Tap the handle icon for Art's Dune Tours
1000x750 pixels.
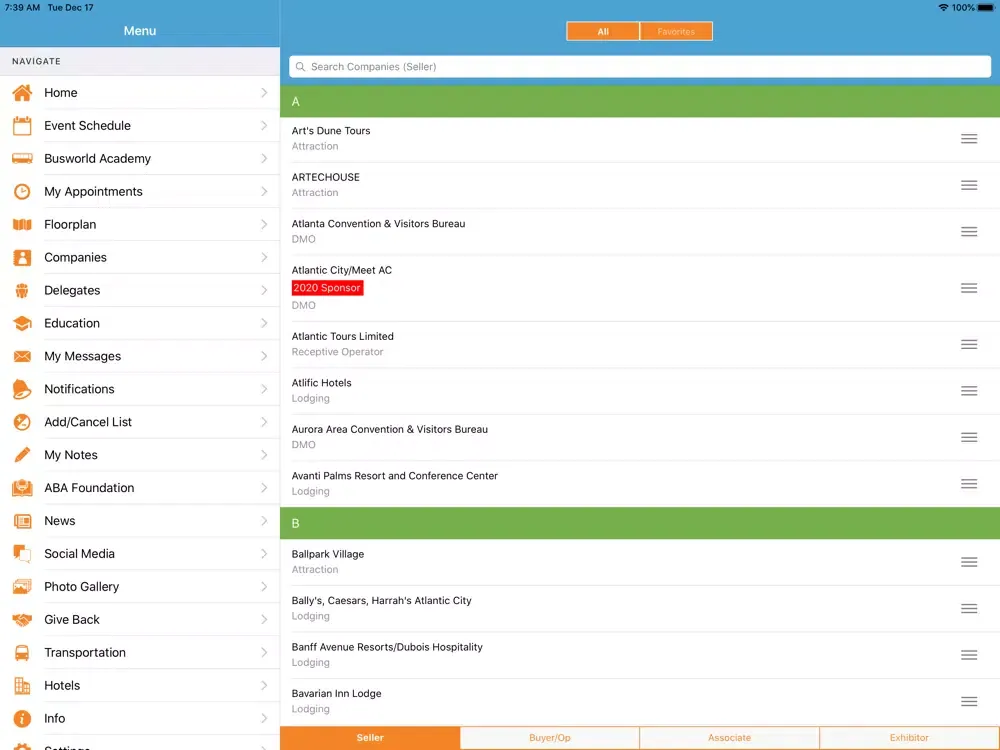[x=969, y=138]
